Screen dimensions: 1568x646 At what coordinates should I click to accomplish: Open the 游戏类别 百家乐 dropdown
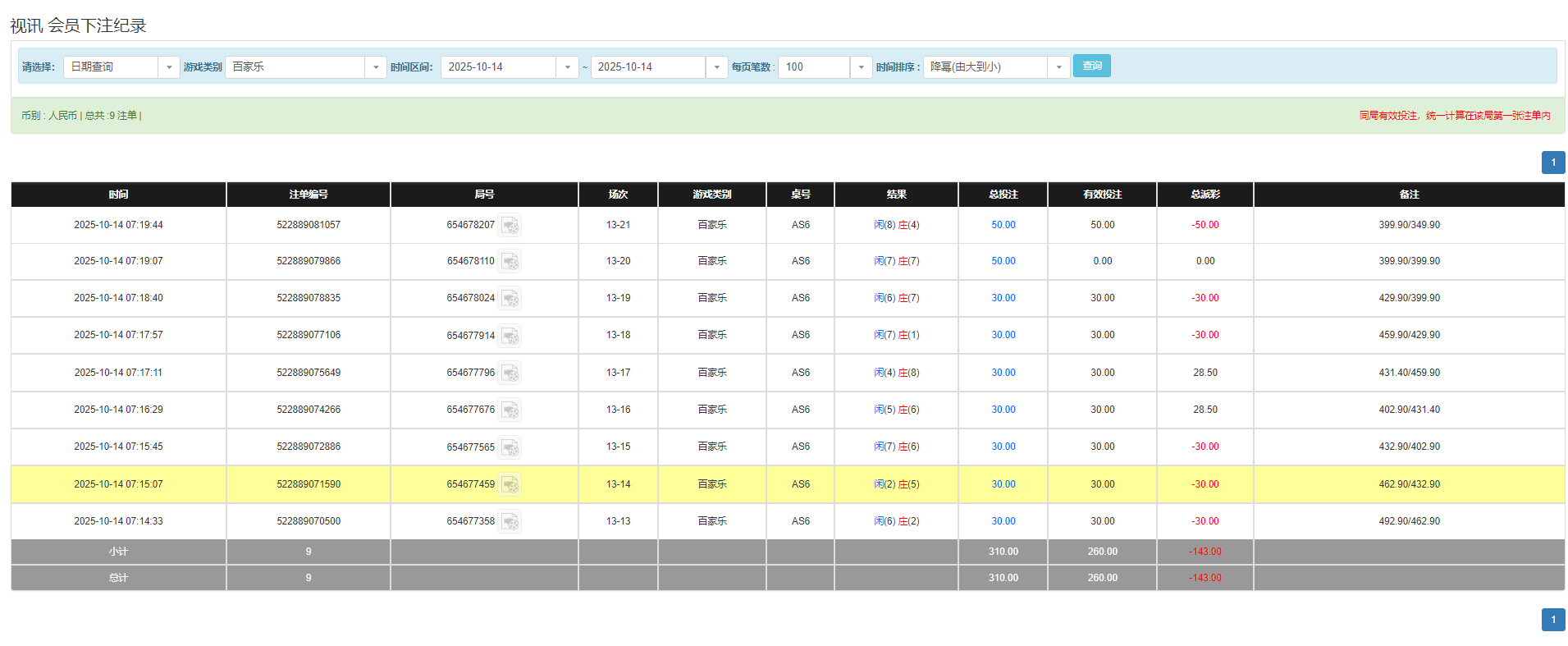(375, 67)
